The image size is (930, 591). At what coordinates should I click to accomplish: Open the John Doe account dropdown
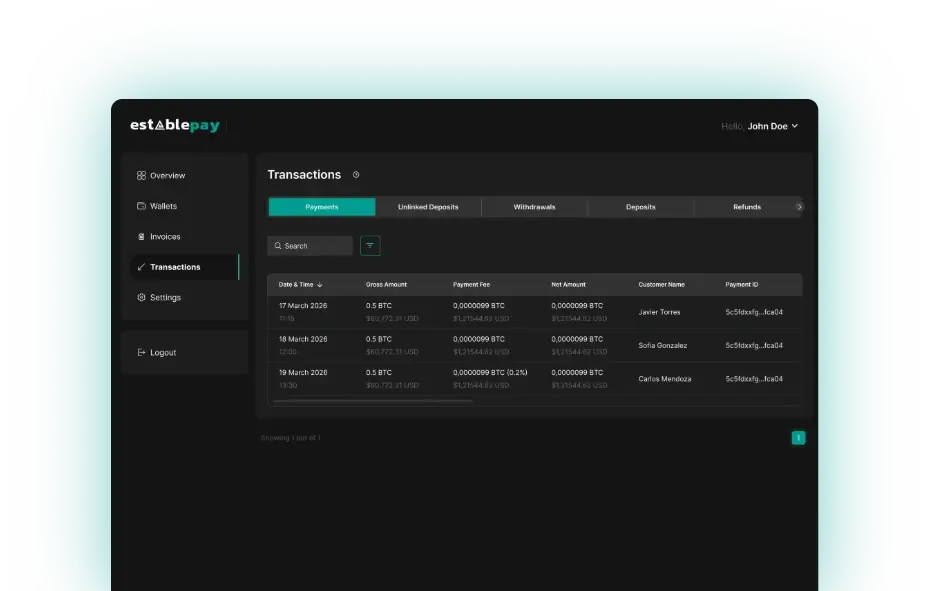tap(773, 126)
